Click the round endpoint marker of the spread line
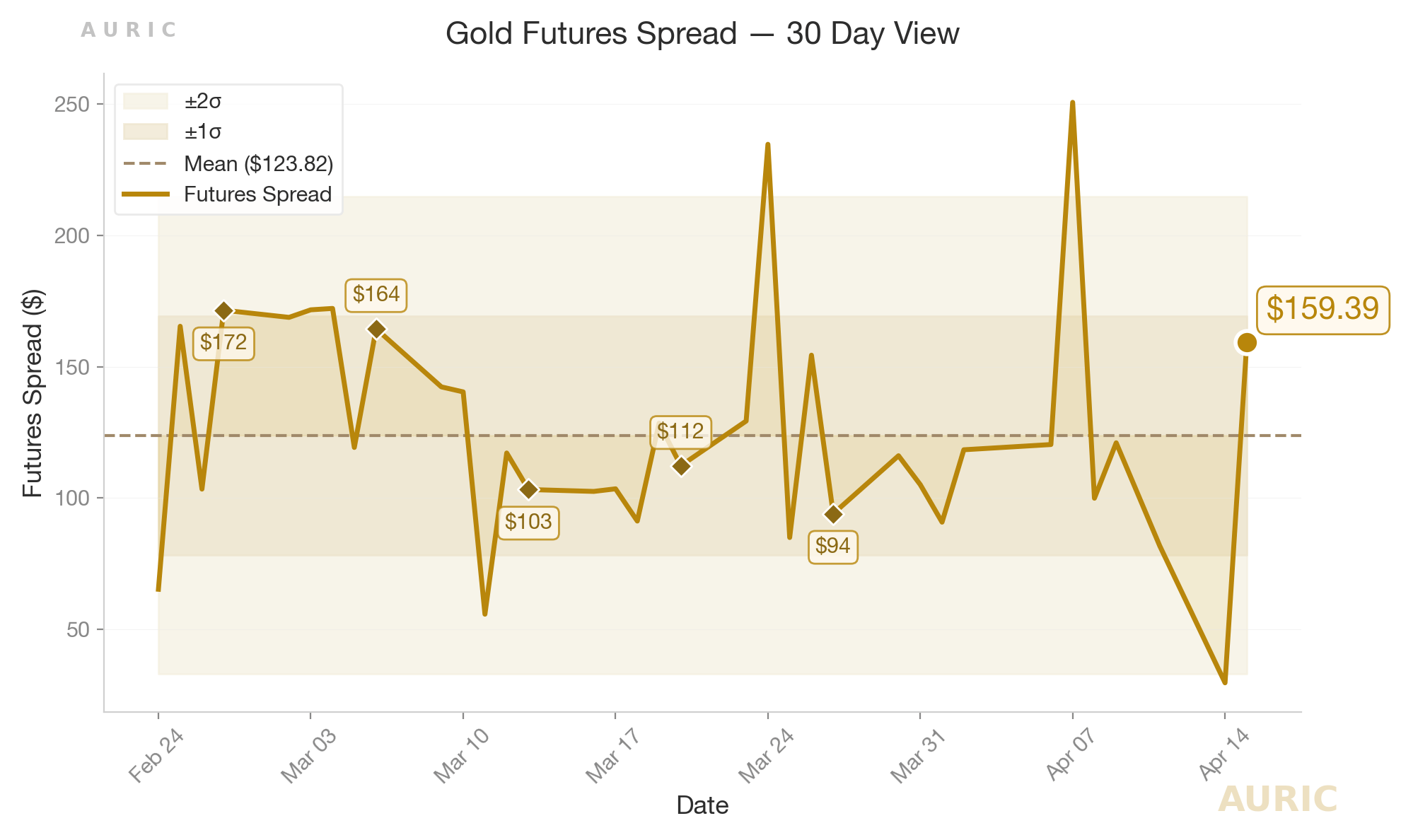The width and height of the screenshot is (1401, 840). click(x=1246, y=343)
